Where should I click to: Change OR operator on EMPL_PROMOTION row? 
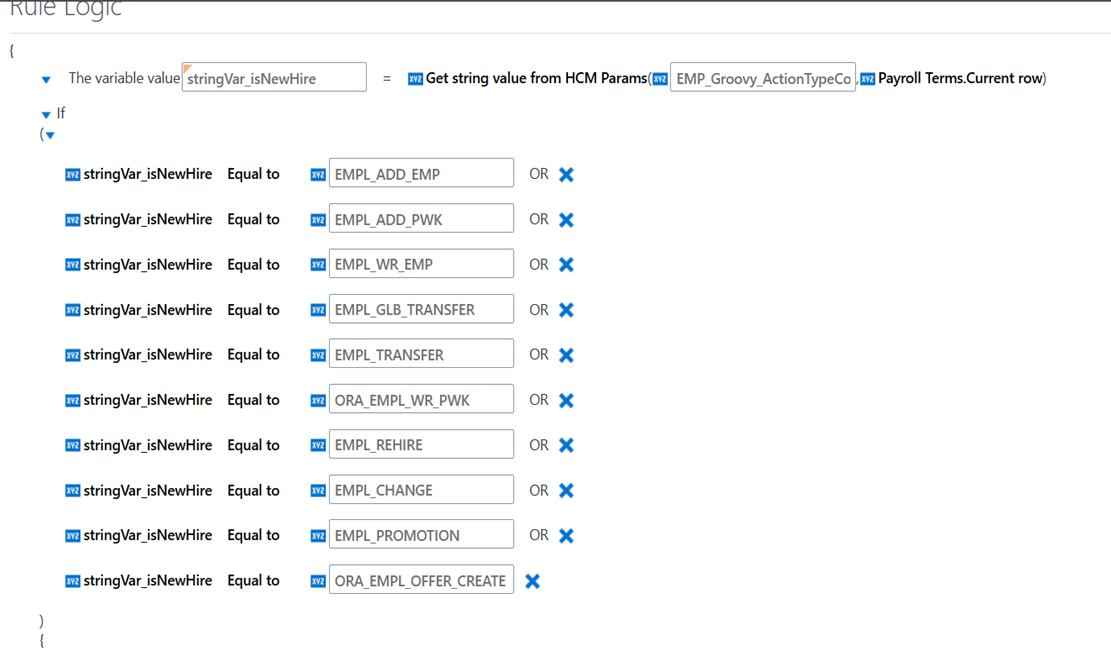538,535
